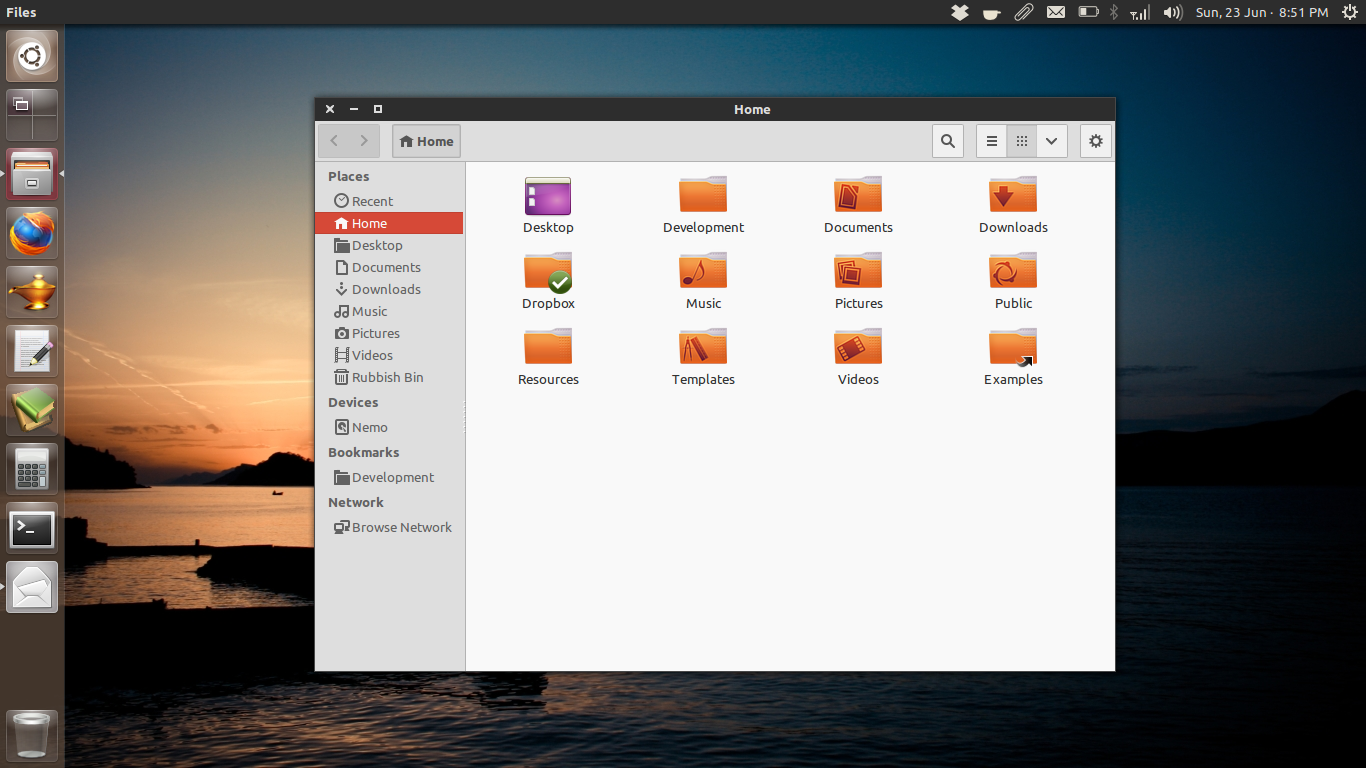Open the Music folder icon in the grid
This screenshot has width=1366, height=768.
(x=703, y=271)
